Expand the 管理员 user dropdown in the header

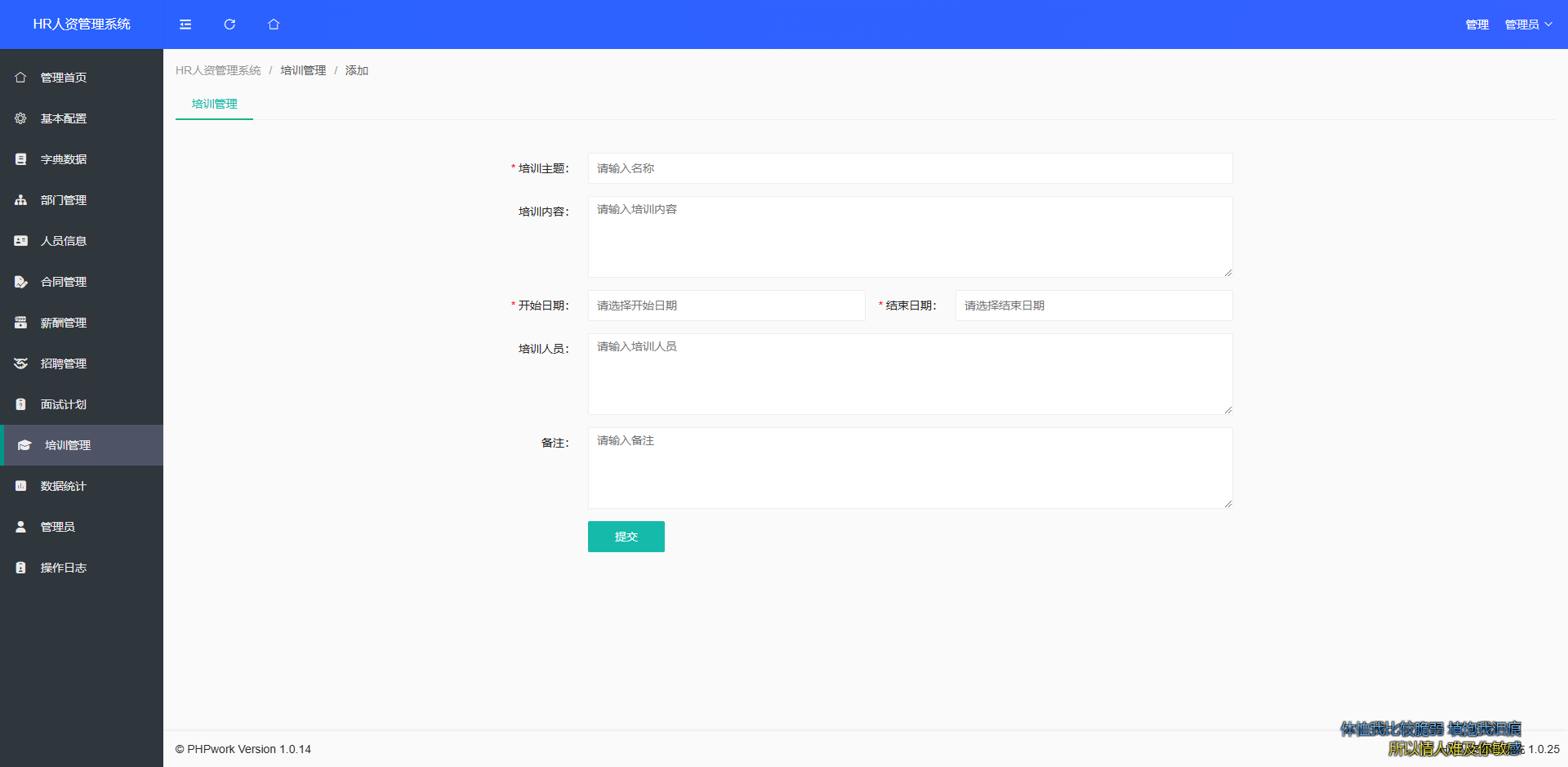pyautogui.click(x=1528, y=25)
